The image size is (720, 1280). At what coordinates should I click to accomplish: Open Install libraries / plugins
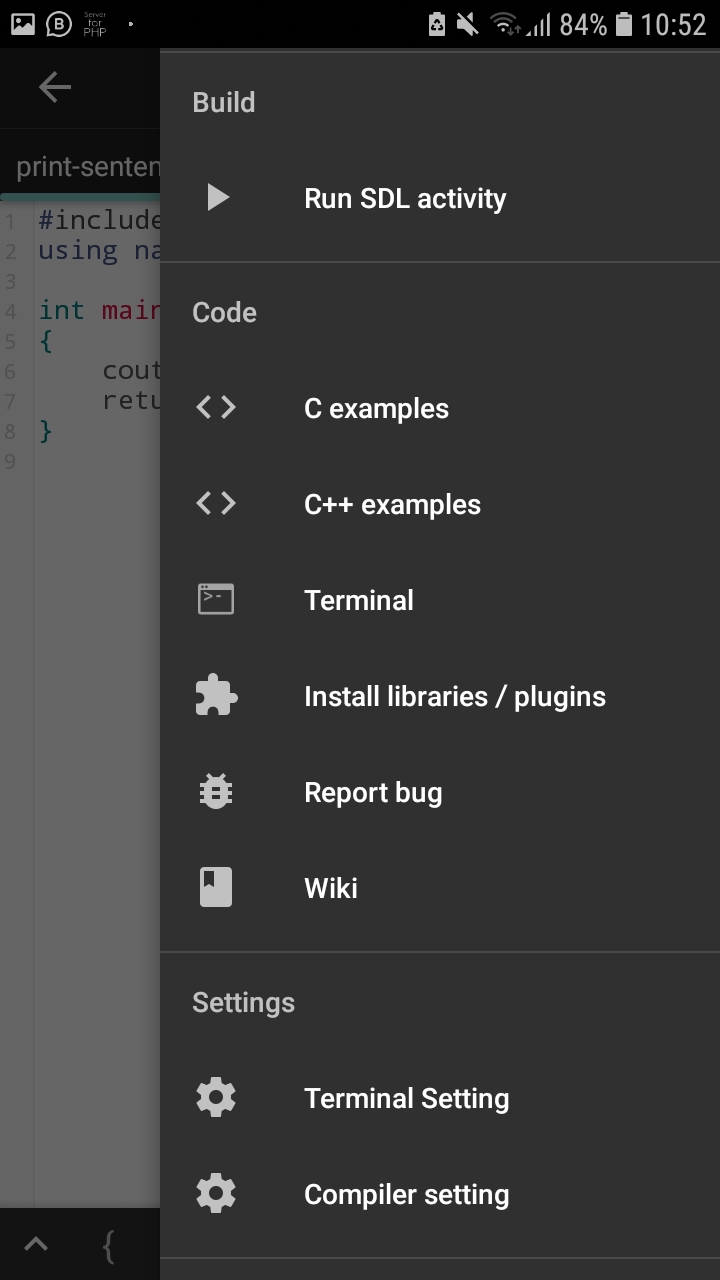point(455,695)
